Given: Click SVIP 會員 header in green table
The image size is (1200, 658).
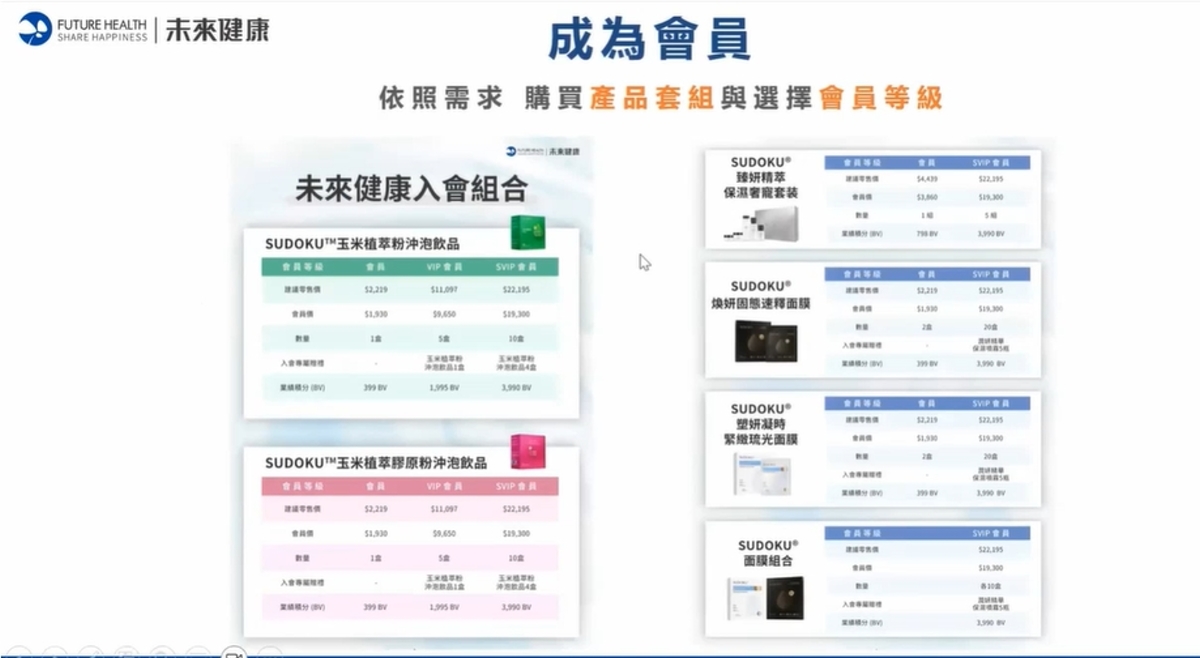Looking at the screenshot, I should [x=516, y=267].
